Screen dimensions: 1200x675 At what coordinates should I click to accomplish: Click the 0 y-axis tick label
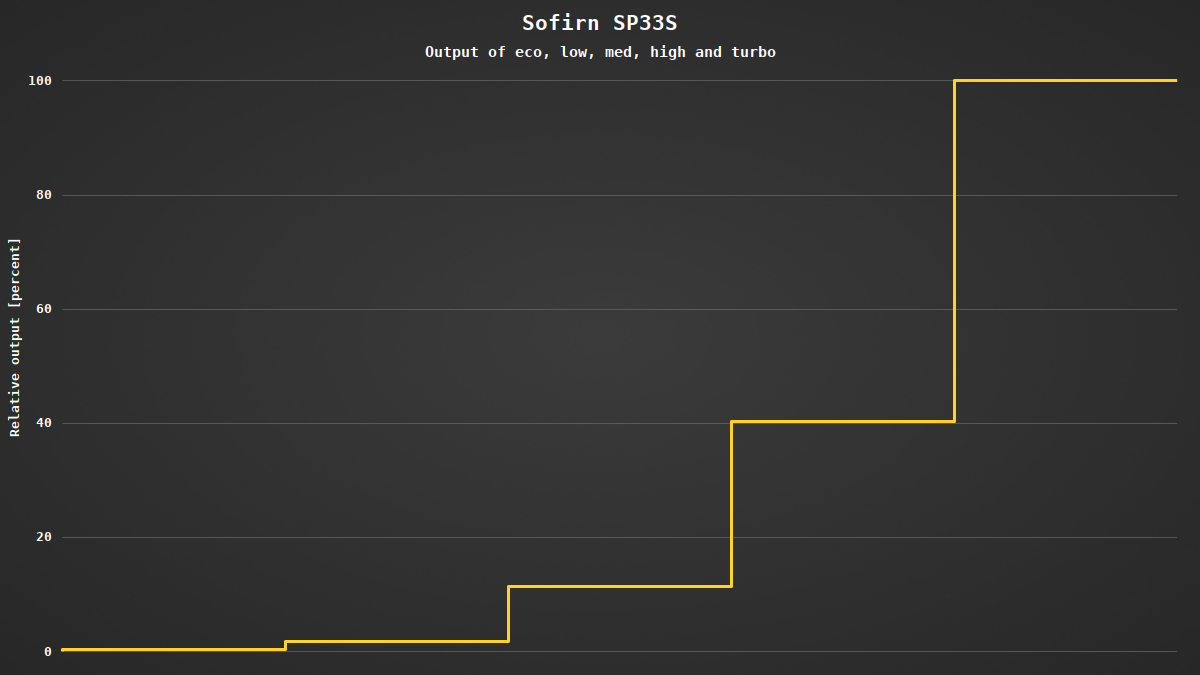point(47,652)
